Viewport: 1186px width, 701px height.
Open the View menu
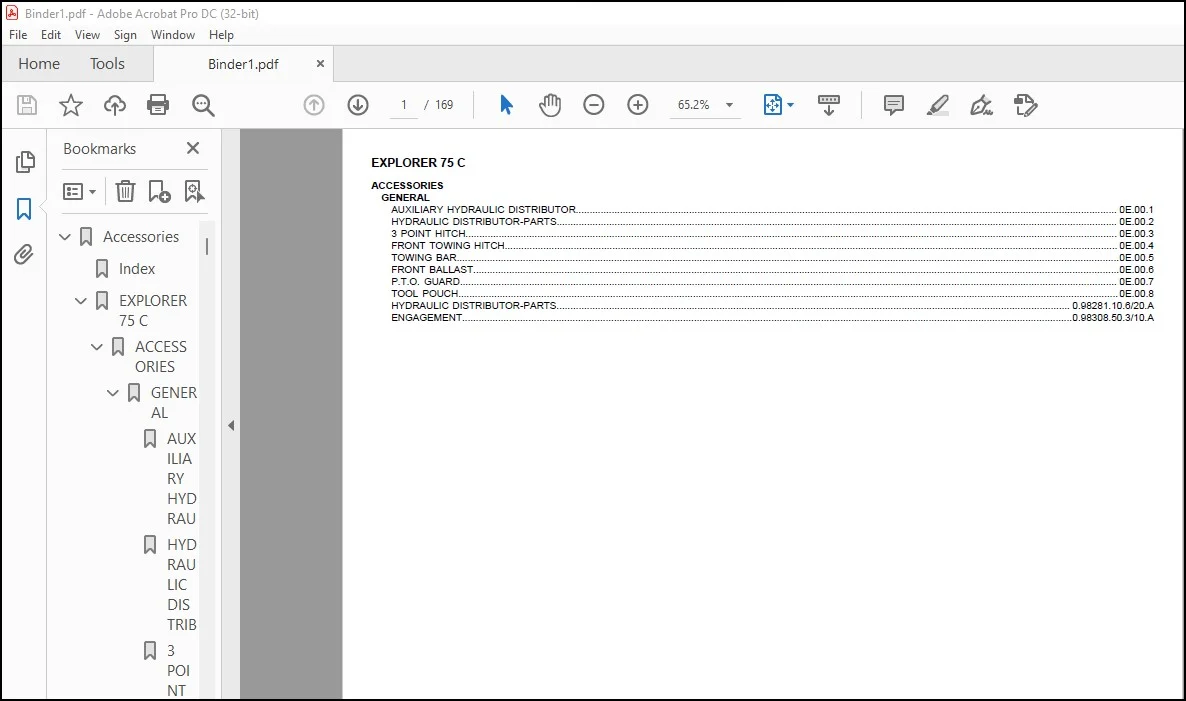pos(87,35)
